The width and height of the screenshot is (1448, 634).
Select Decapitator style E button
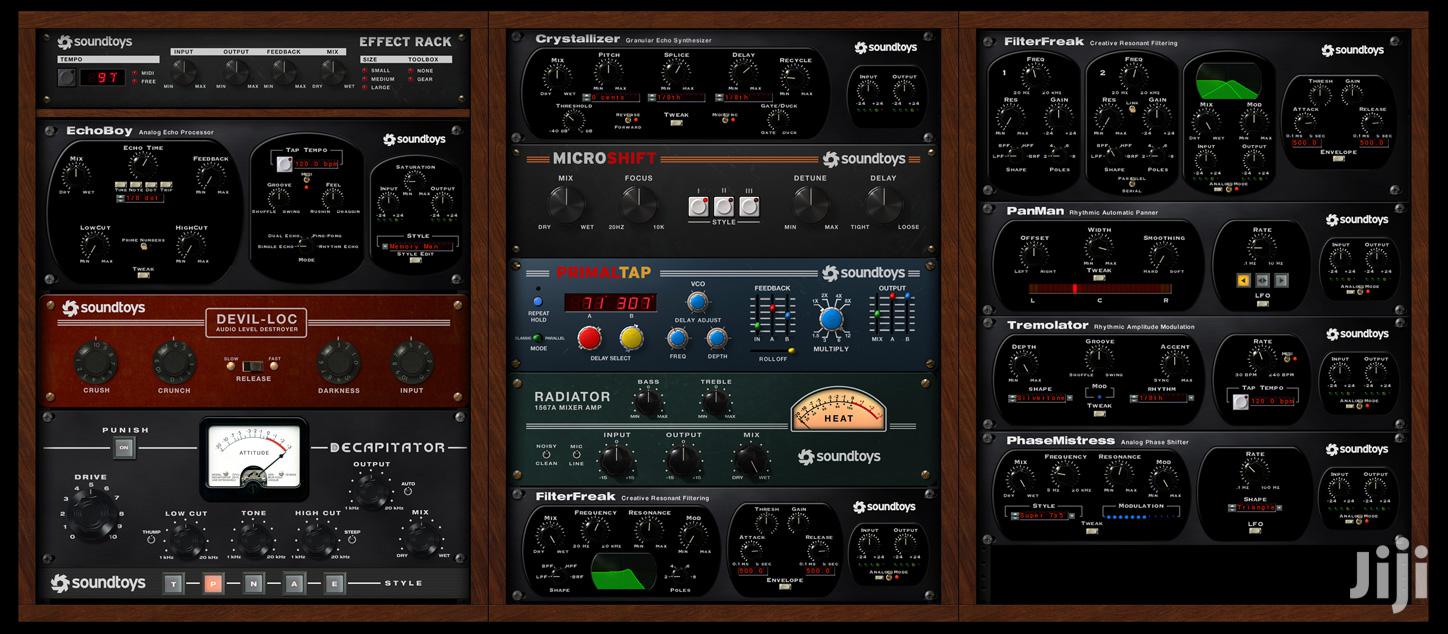point(334,583)
